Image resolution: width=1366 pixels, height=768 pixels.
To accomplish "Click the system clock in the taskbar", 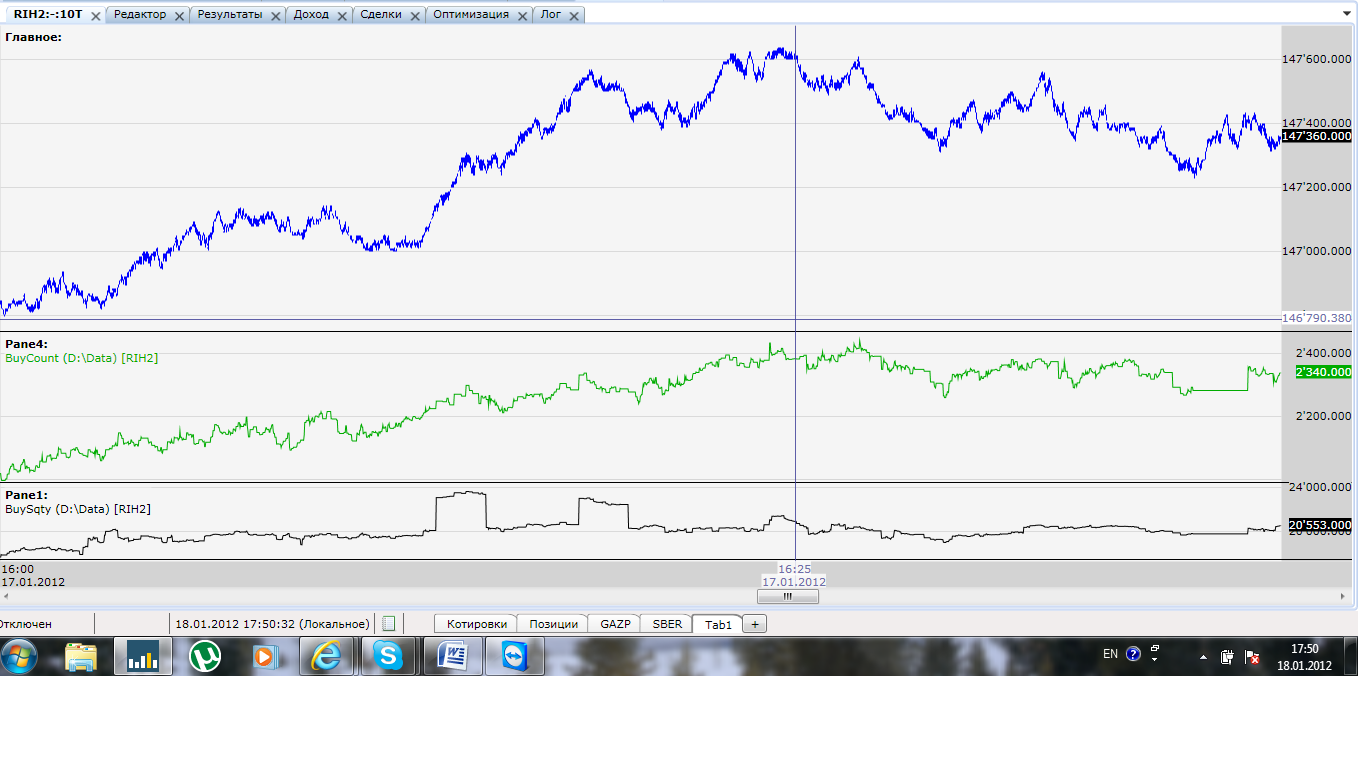I will (1304, 657).
